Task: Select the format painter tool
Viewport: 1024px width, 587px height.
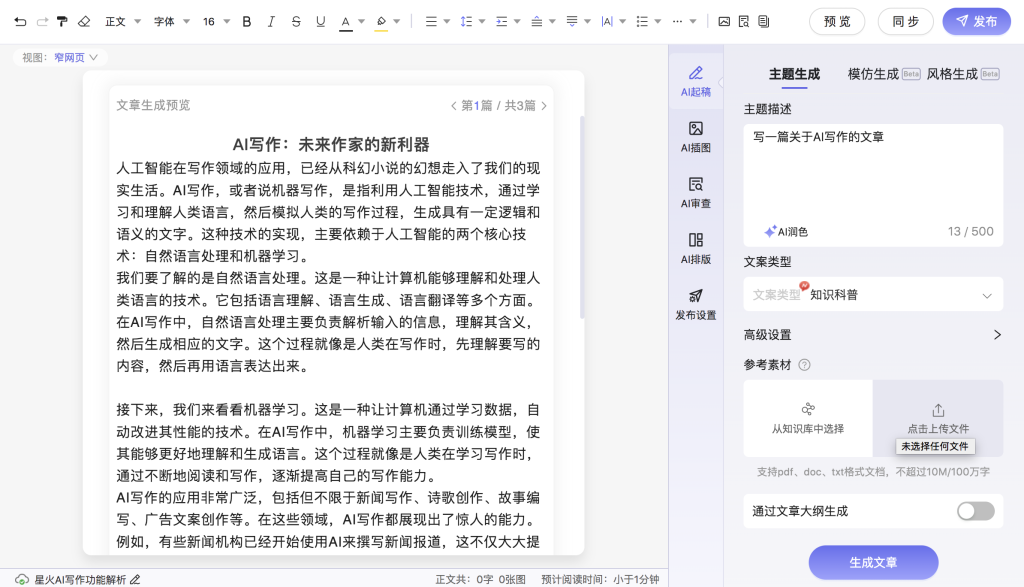Action: point(63,22)
